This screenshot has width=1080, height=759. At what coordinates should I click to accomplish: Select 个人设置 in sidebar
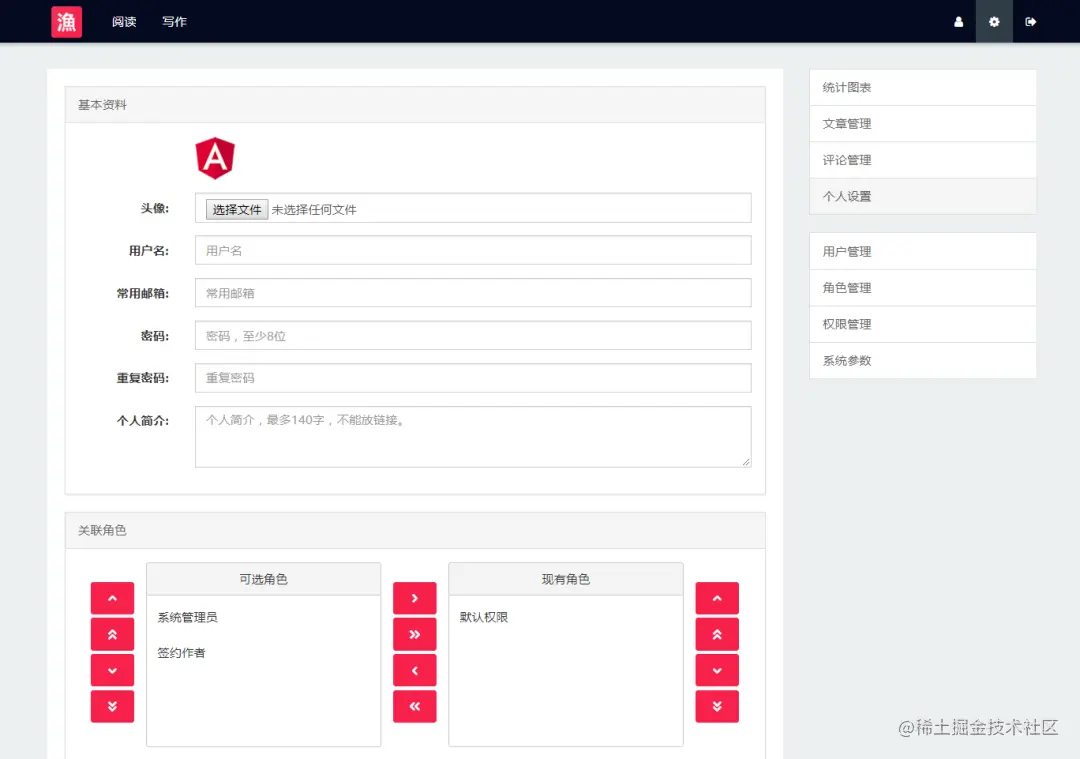coord(922,196)
